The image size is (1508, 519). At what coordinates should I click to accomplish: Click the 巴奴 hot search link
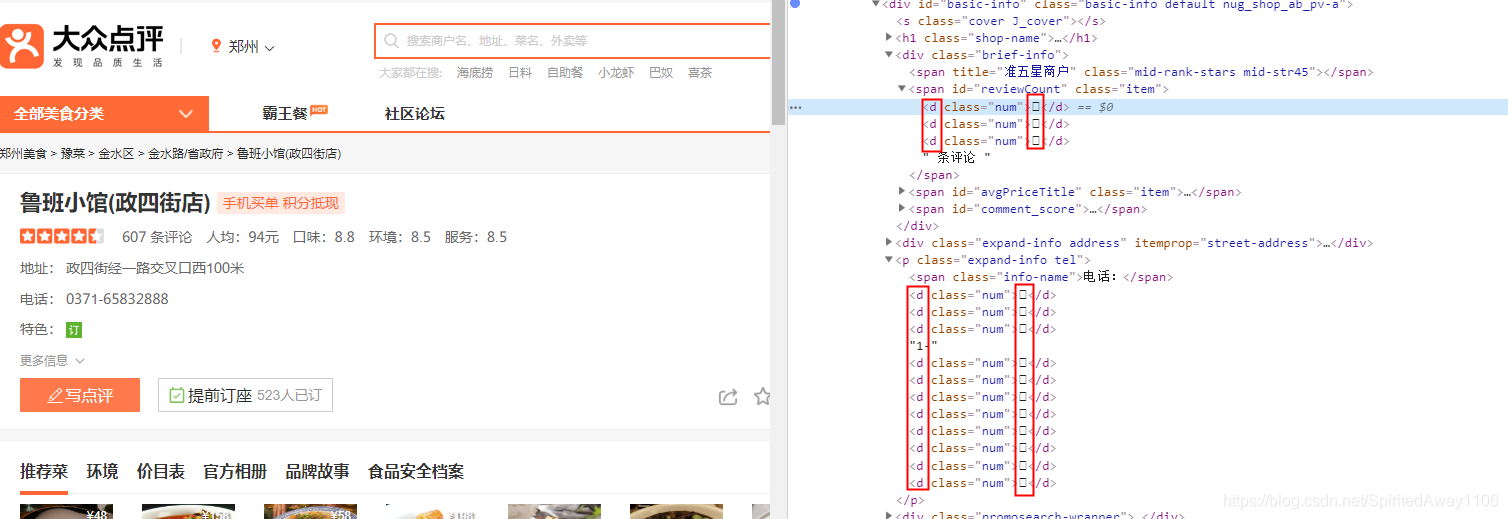661,73
